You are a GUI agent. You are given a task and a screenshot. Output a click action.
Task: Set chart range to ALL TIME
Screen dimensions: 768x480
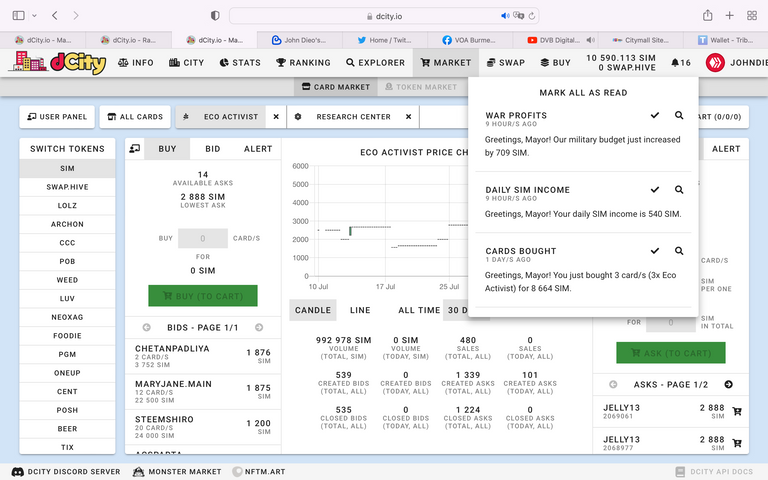[419, 310]
